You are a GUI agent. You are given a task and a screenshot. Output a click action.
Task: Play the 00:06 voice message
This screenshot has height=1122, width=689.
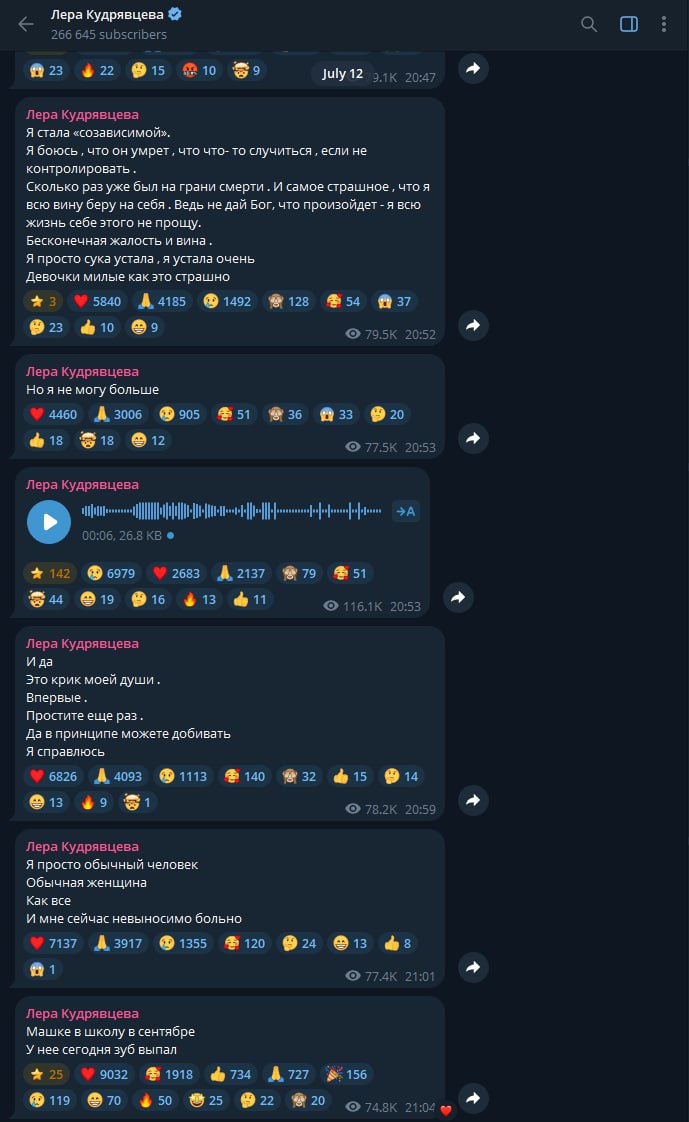[x=49, y=522]
